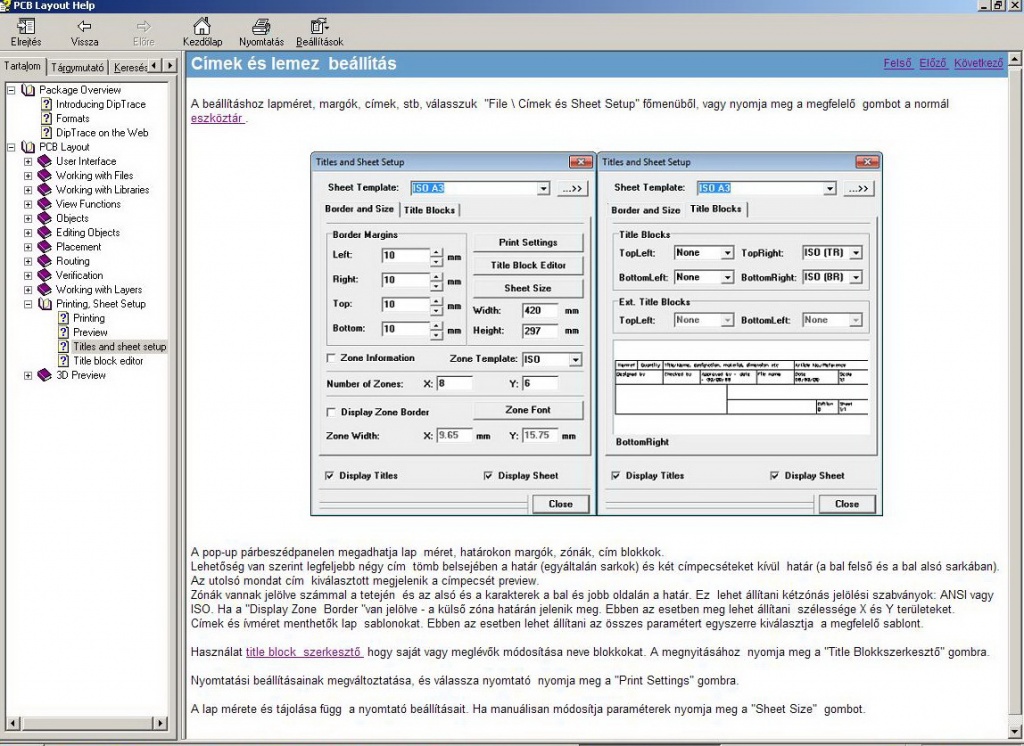1024x746 pixels.
Task: Click the Formats topic page icon
Action: pyautogui.click(x=46, y=118)
